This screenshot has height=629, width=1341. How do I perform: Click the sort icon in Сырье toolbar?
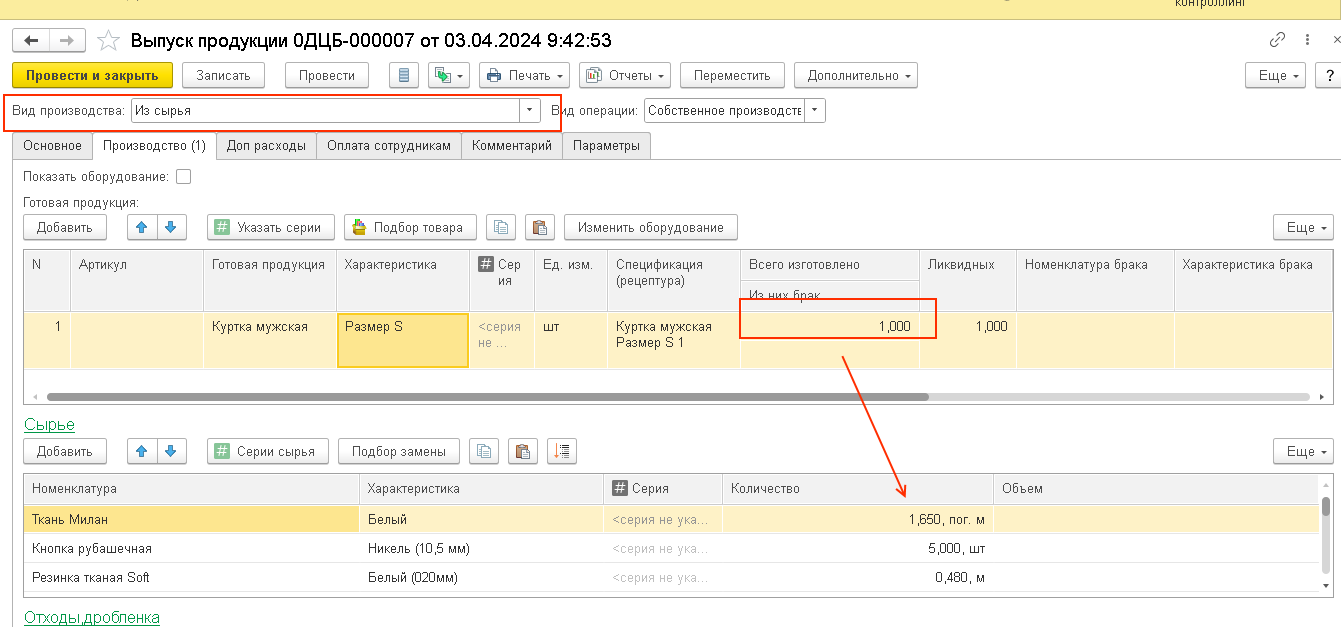pos(562,451)
